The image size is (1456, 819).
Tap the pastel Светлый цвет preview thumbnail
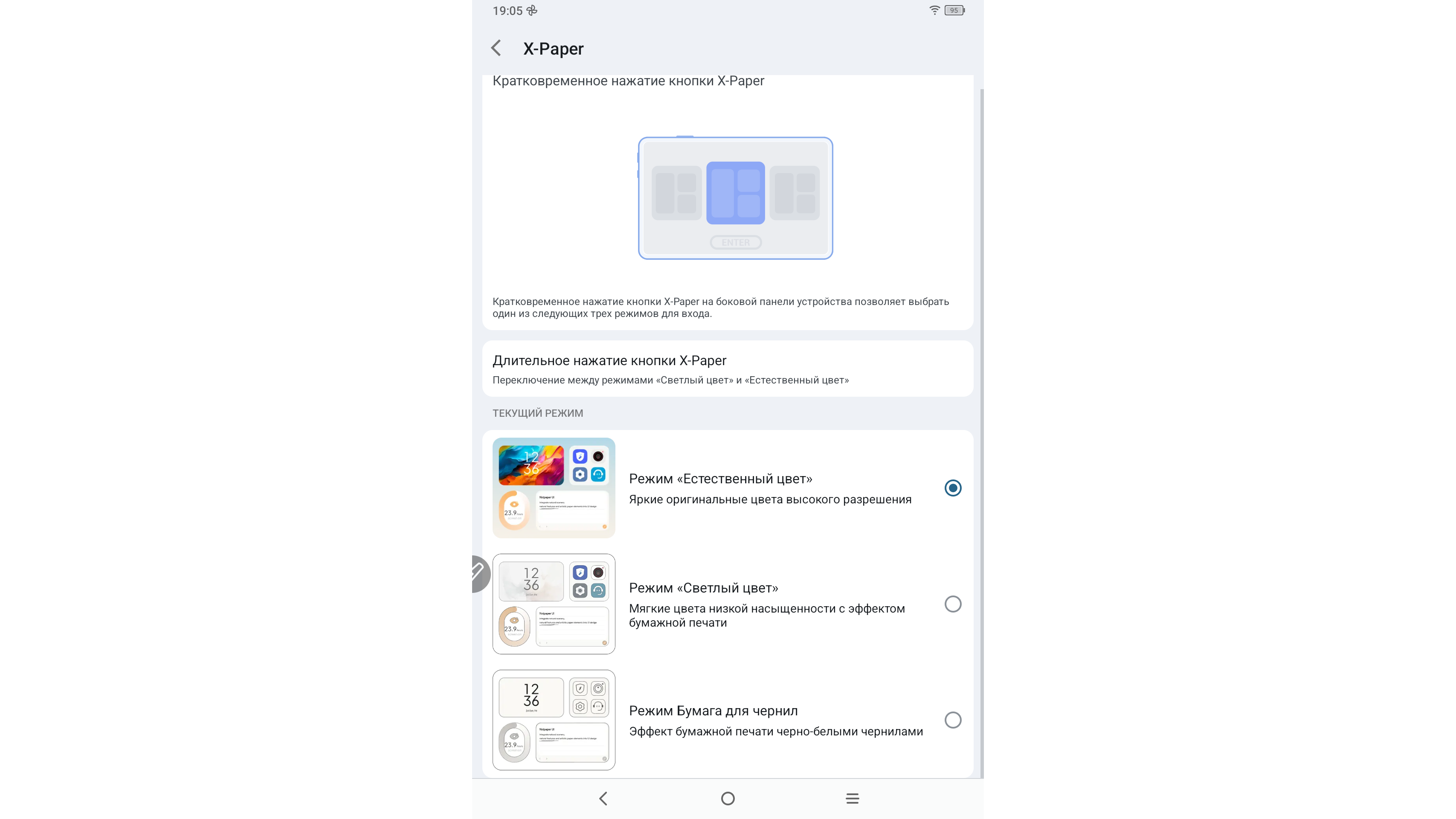pyautogui.click(x=554, y=604)
